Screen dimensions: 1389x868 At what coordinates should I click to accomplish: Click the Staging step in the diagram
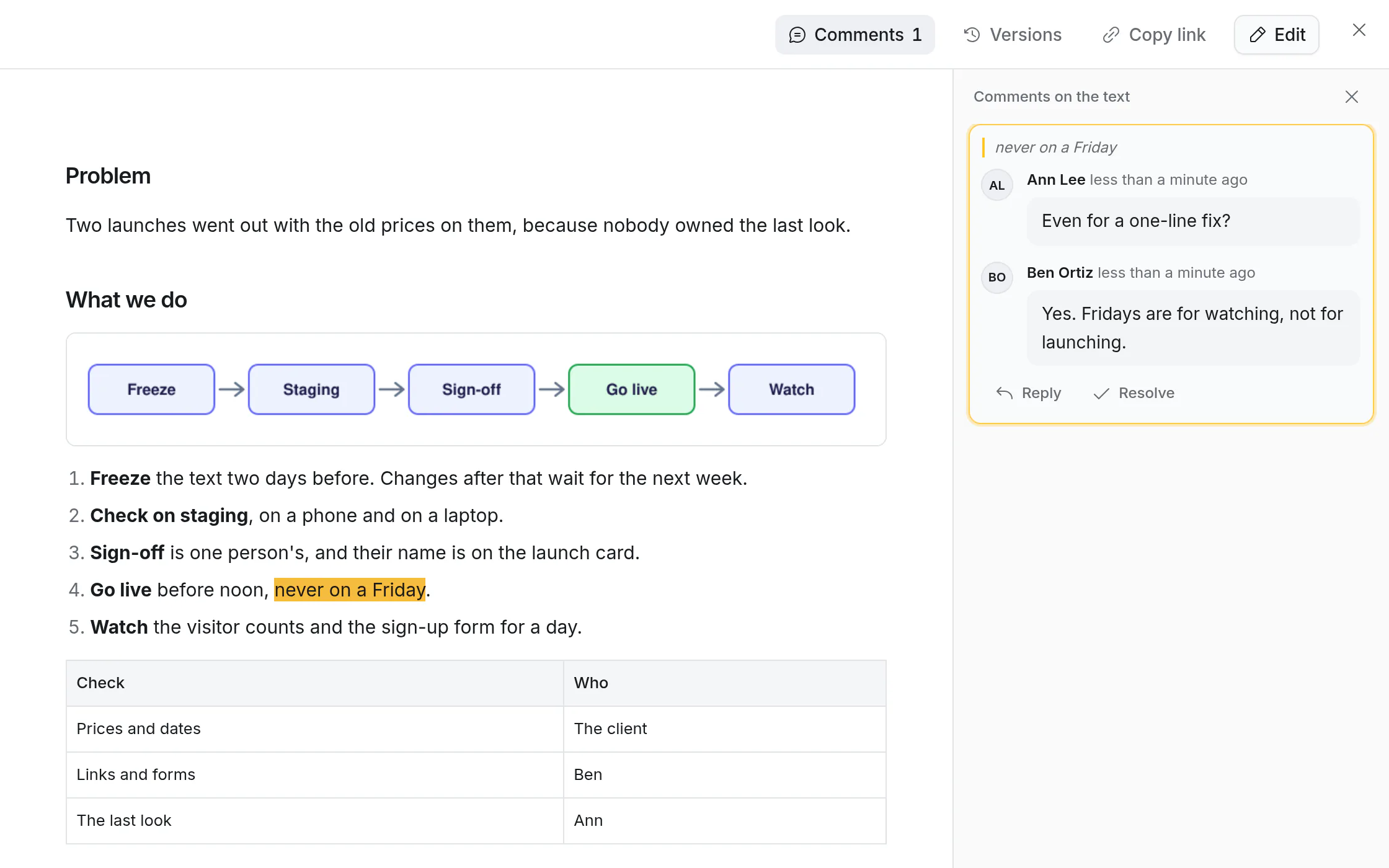pos(311,389)
